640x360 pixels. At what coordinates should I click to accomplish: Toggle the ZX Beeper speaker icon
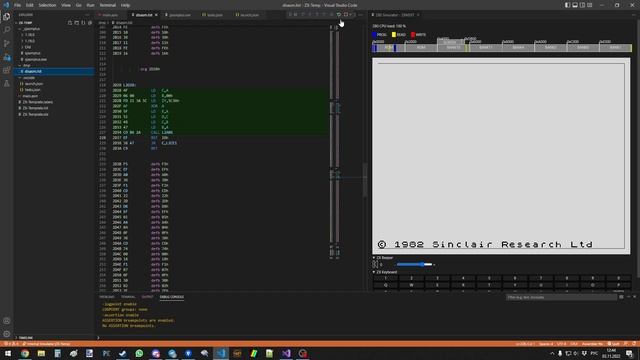(375, 264)
